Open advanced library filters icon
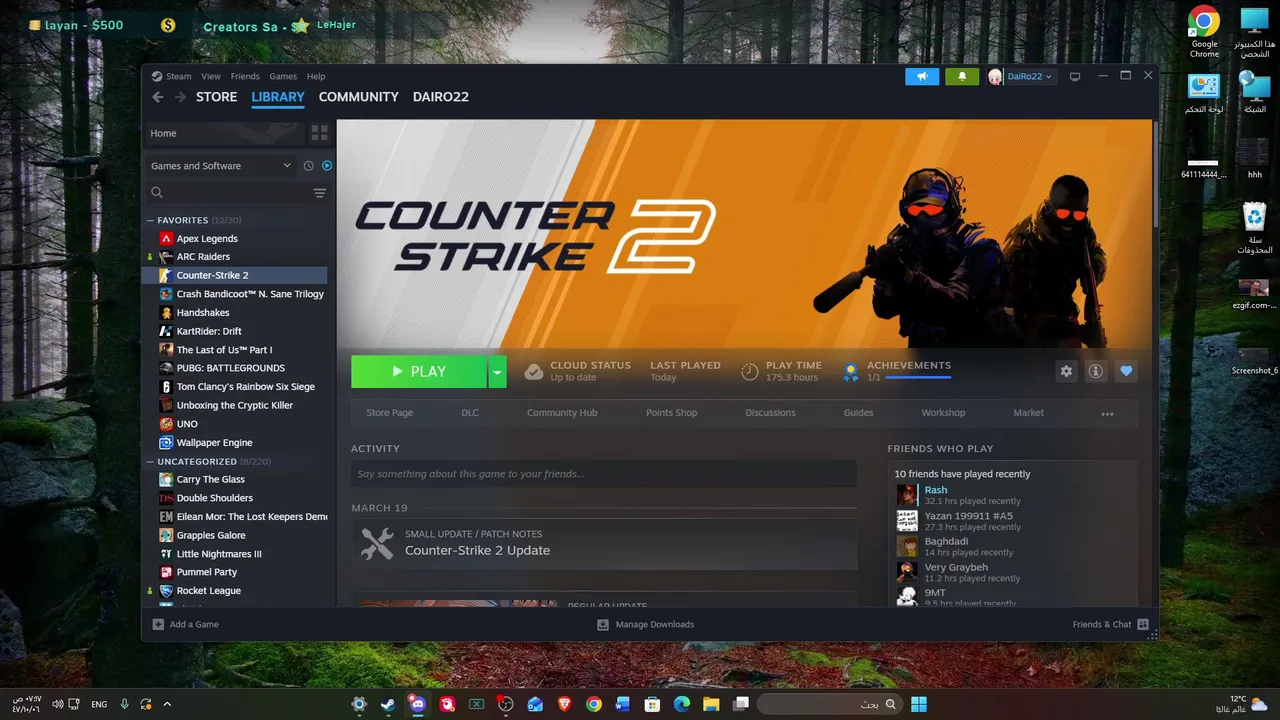This screenshot has width=1280, height=720. click(320, 193)
